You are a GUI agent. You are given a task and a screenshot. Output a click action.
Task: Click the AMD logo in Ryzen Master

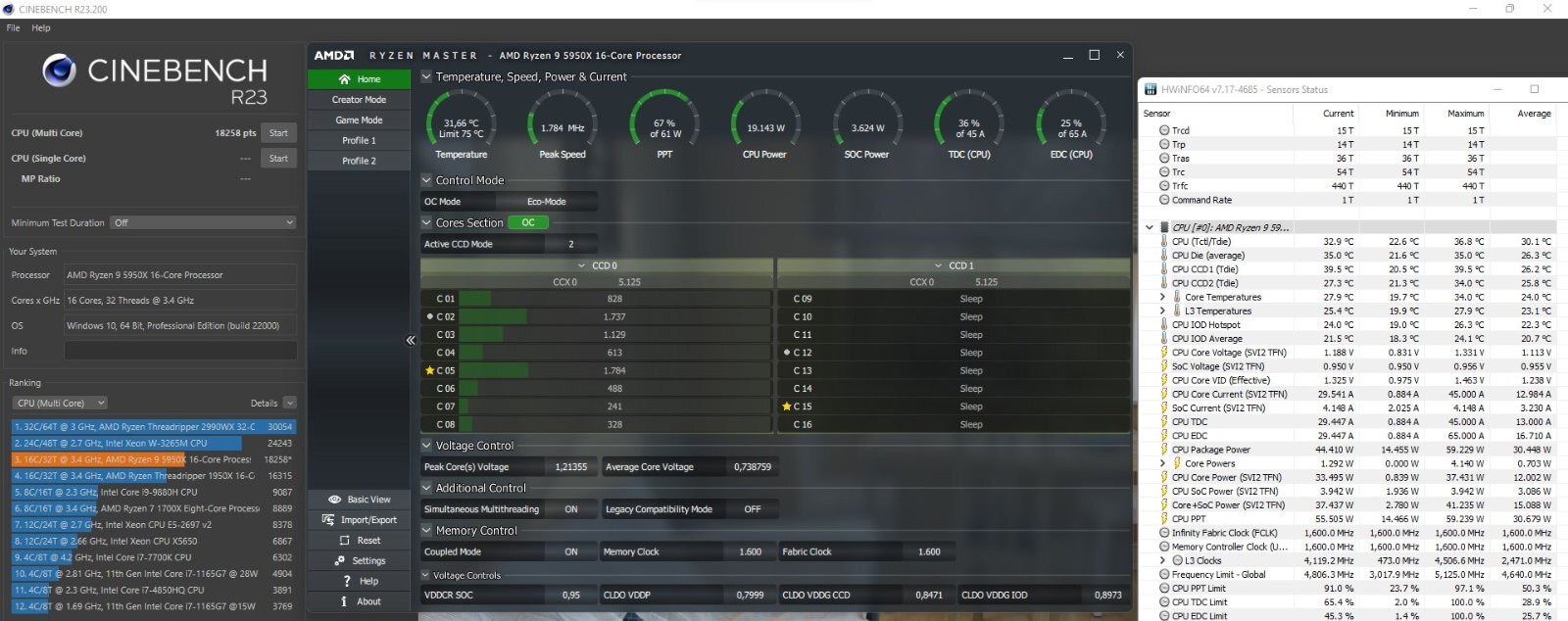[x=334, y=56]
